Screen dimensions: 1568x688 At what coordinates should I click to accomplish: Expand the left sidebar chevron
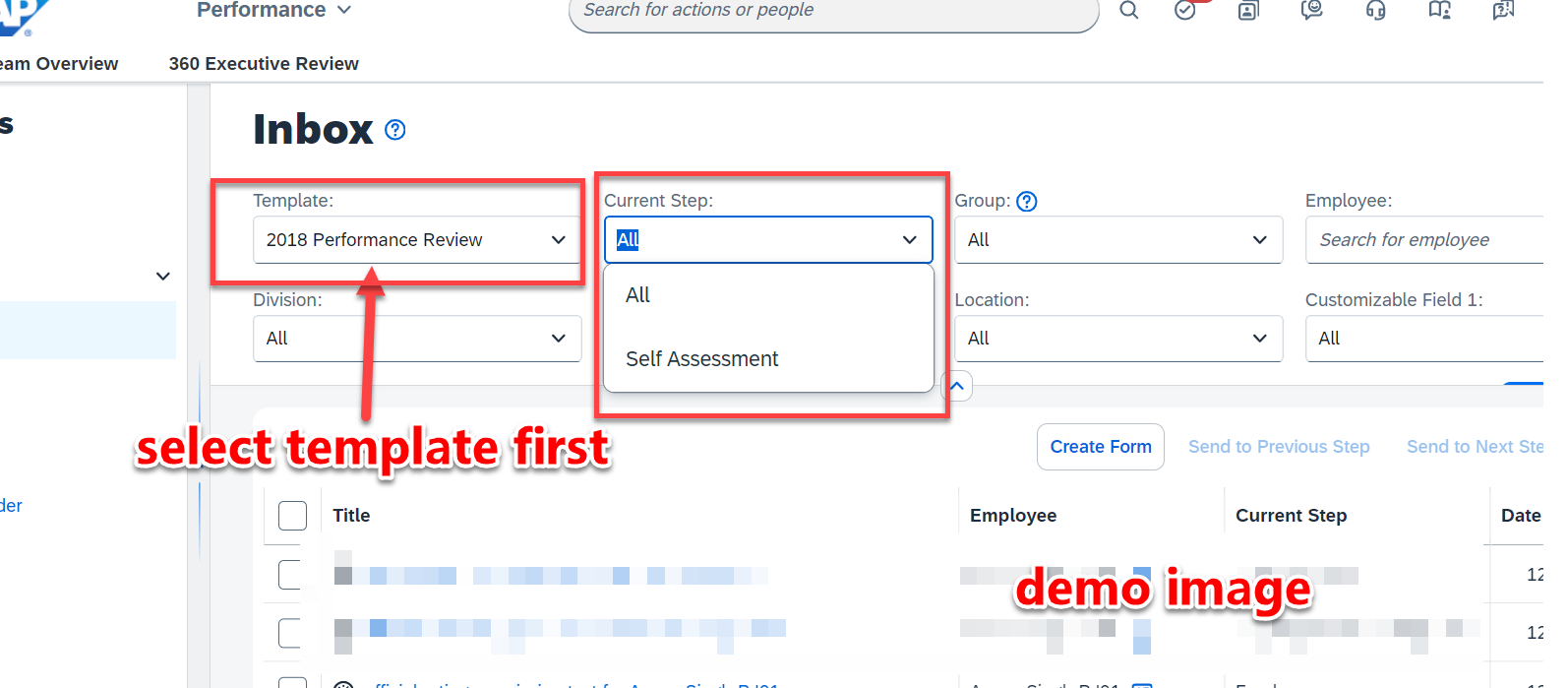pos(163,277)
